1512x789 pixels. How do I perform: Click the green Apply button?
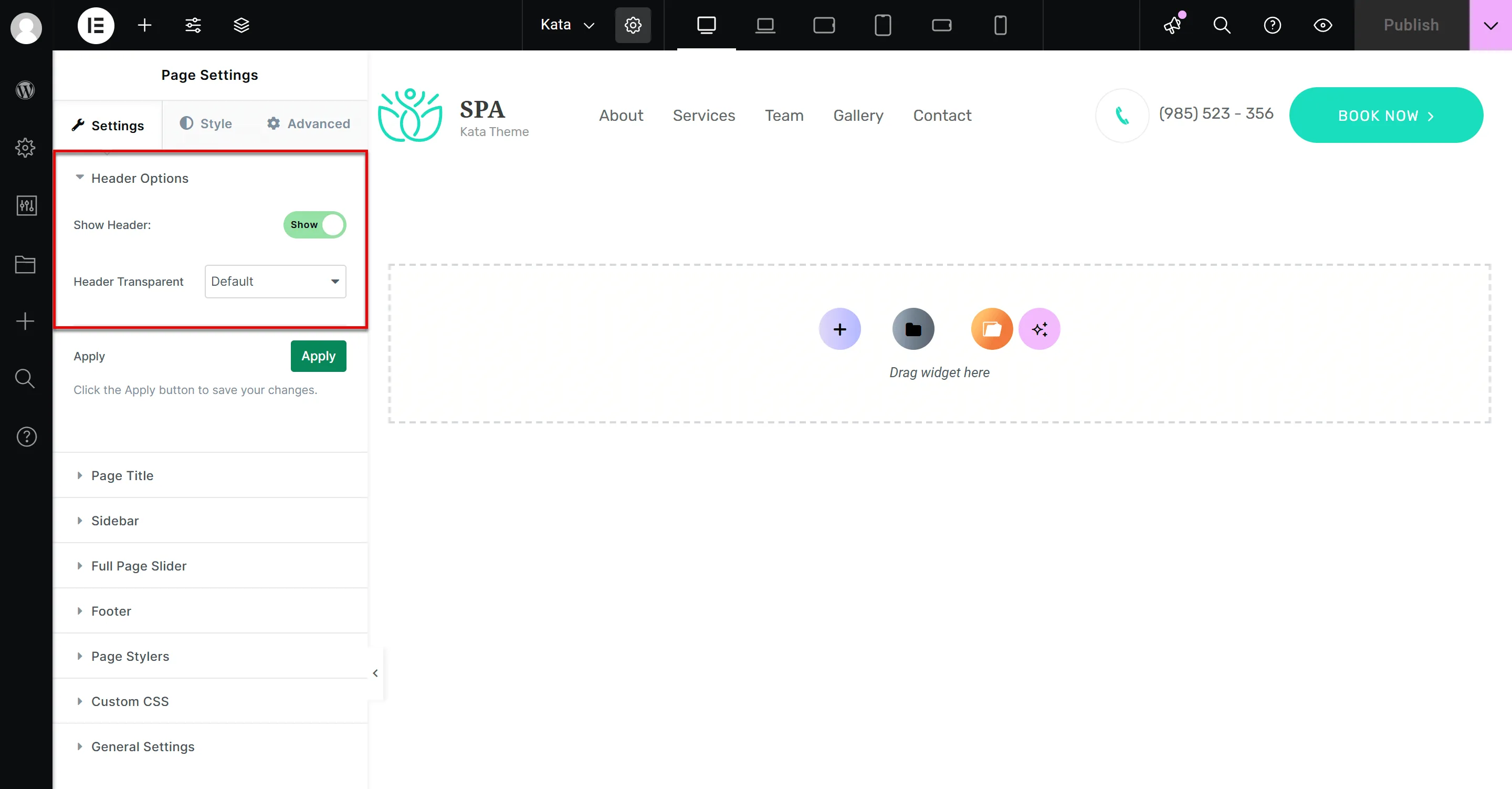(318, 356)
